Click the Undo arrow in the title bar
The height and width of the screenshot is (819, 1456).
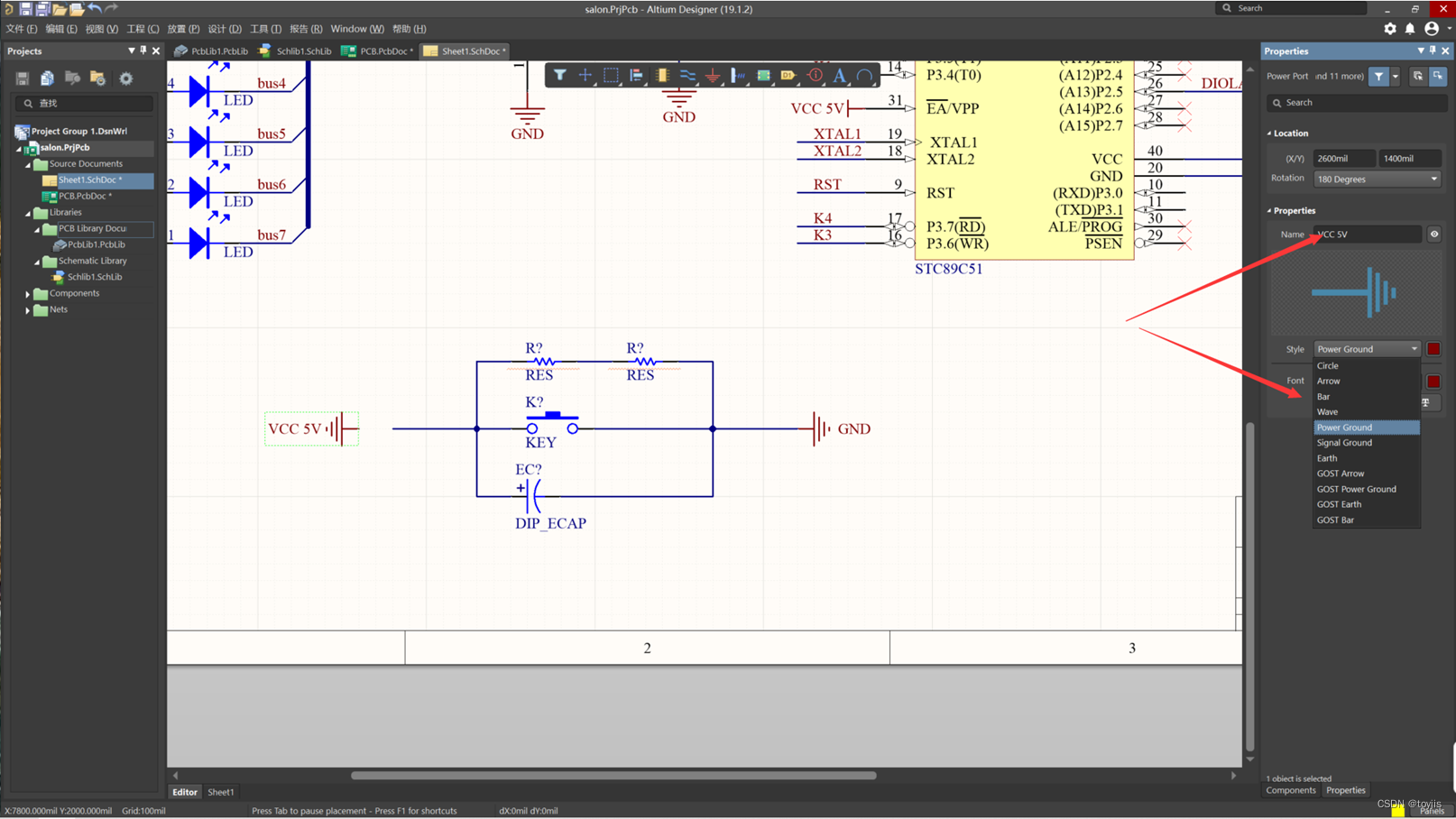94,9
